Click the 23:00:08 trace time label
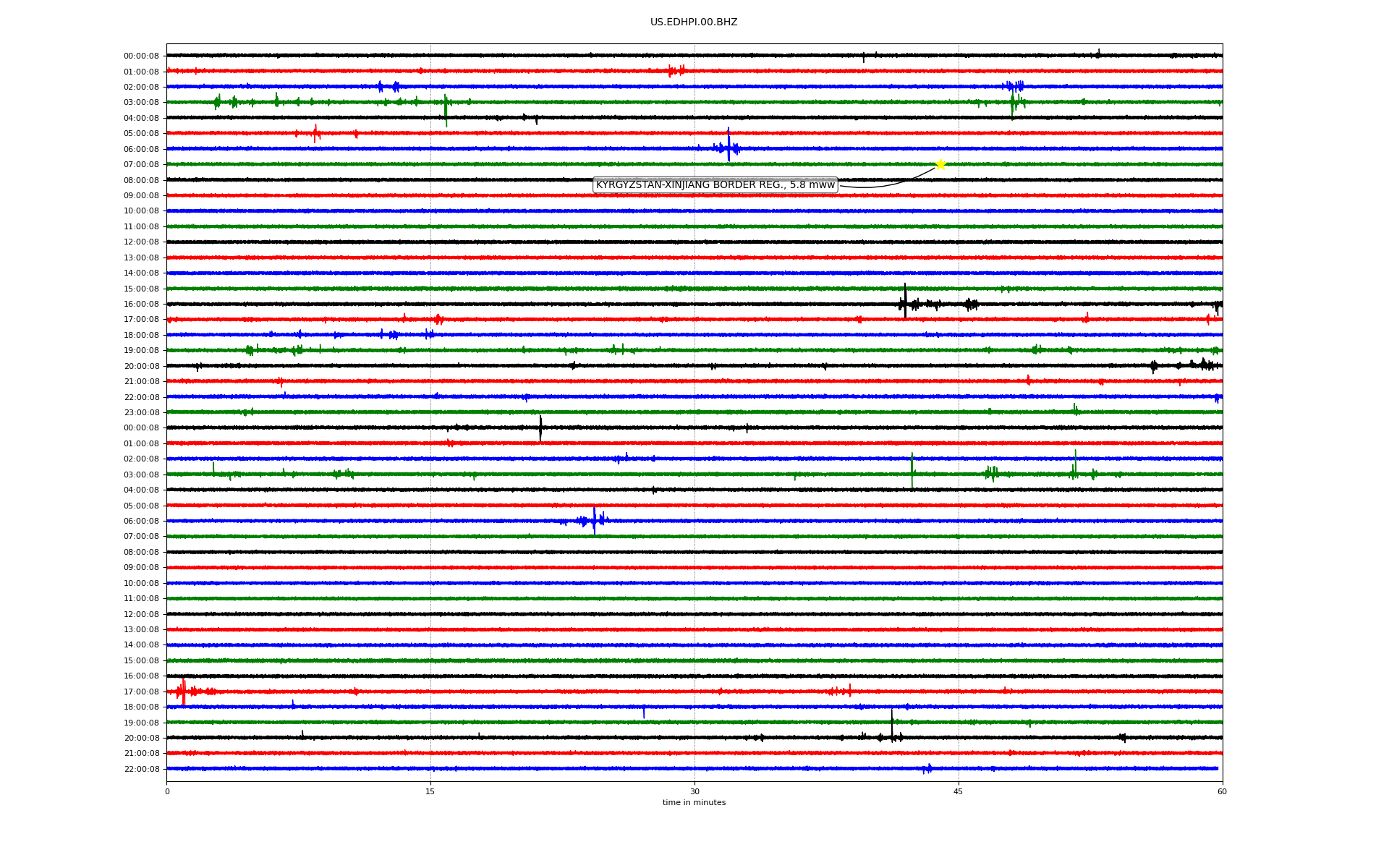This screenshot has height=868, width=1389. pyautogui.click(x=141, y=413)
